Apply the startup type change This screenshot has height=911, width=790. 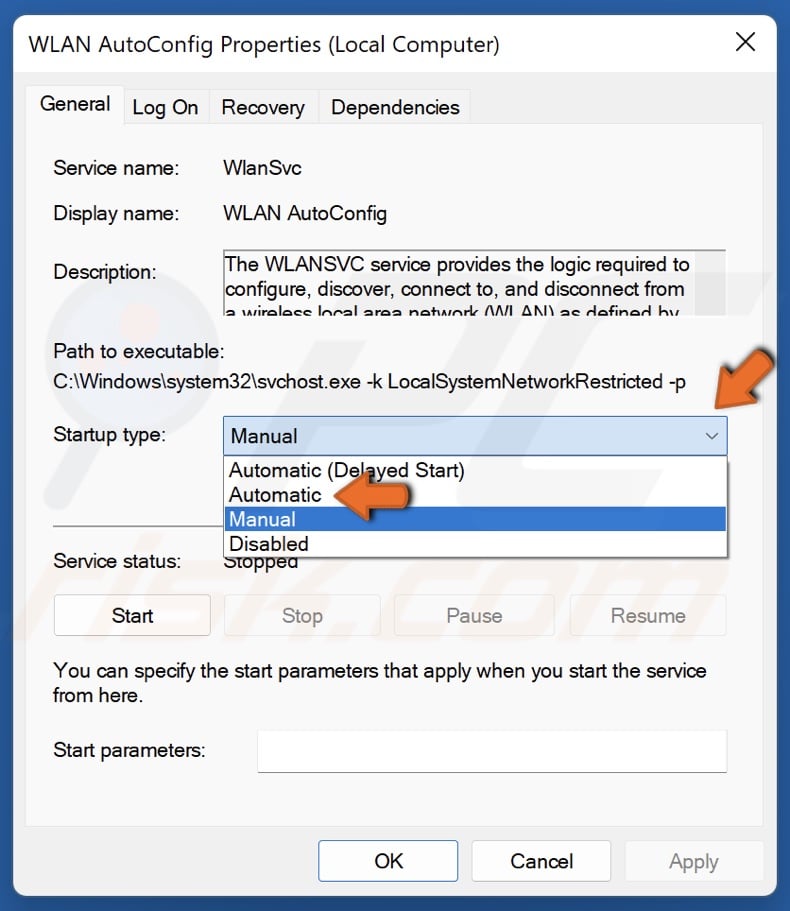(694, 861)
